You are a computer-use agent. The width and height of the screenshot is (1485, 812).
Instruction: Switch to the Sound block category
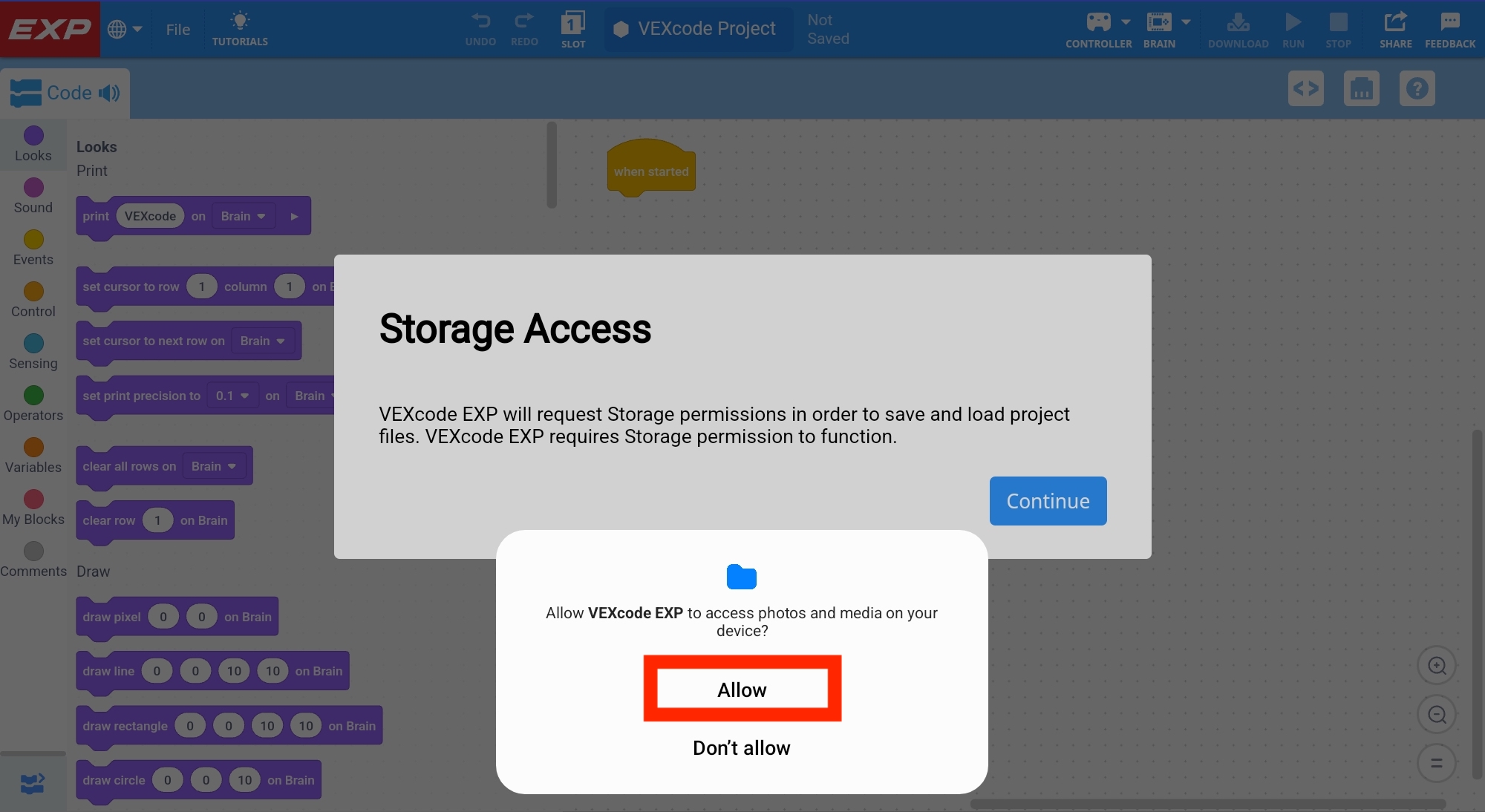[32, 194]
